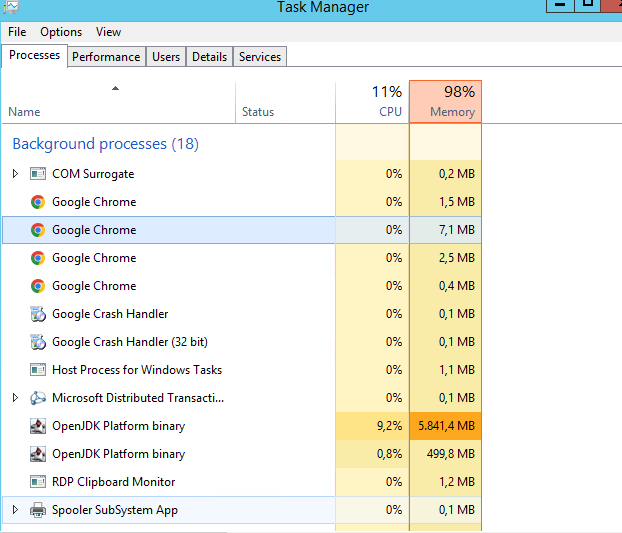The image size is (622, 533).
Task: Click RDP Clipboard Monitor icon
Action: [x=38, y=482]
